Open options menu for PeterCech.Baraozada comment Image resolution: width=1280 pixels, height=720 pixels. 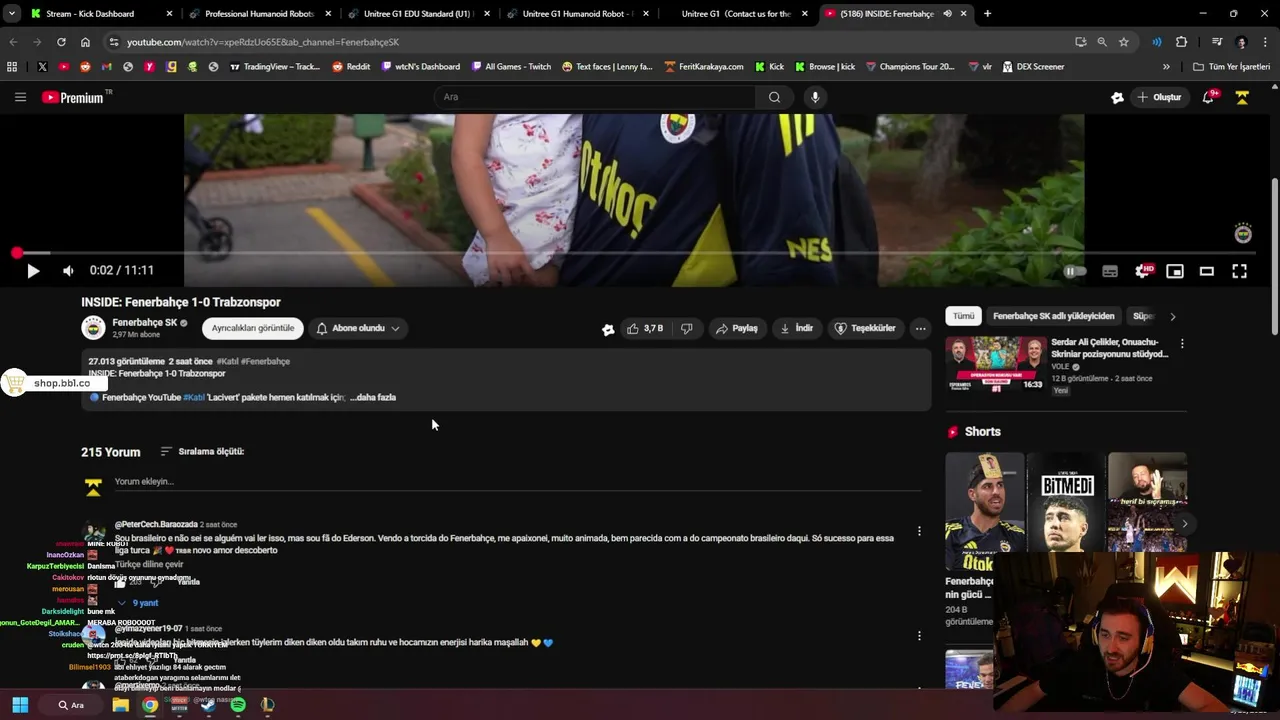coord(919,531)
